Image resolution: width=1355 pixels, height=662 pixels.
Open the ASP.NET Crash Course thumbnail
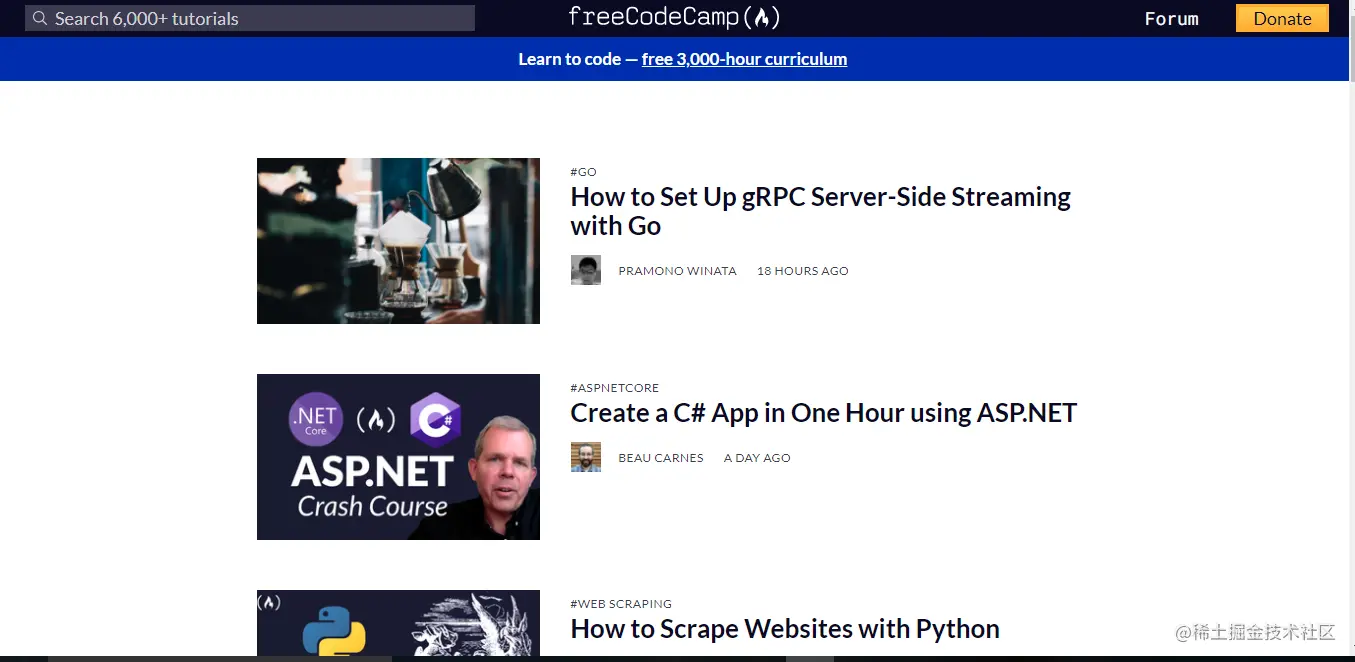click(x=398, y=457)
